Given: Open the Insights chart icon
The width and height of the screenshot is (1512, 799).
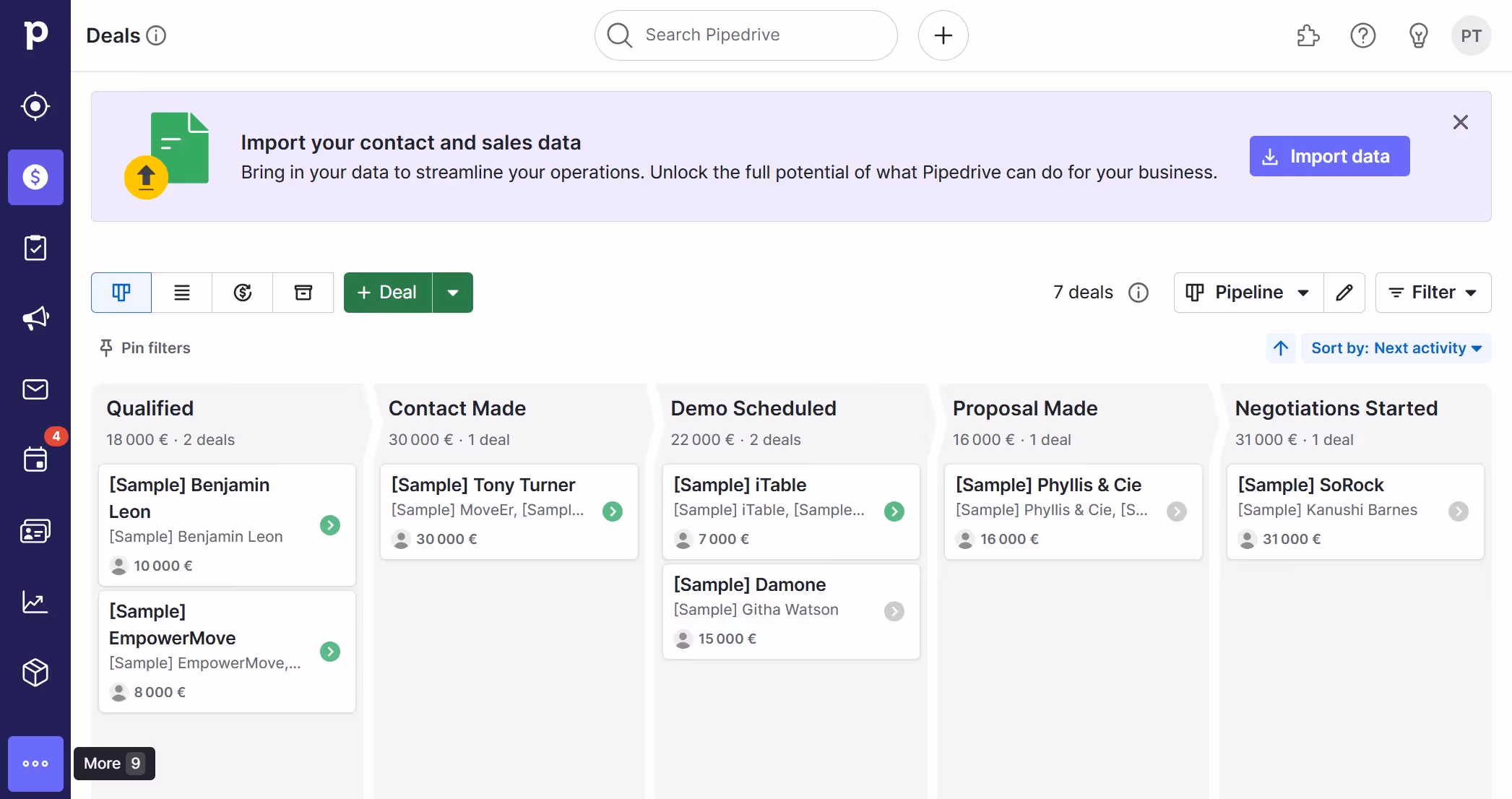Looking at the screenshot, I should tap(35, 602).
